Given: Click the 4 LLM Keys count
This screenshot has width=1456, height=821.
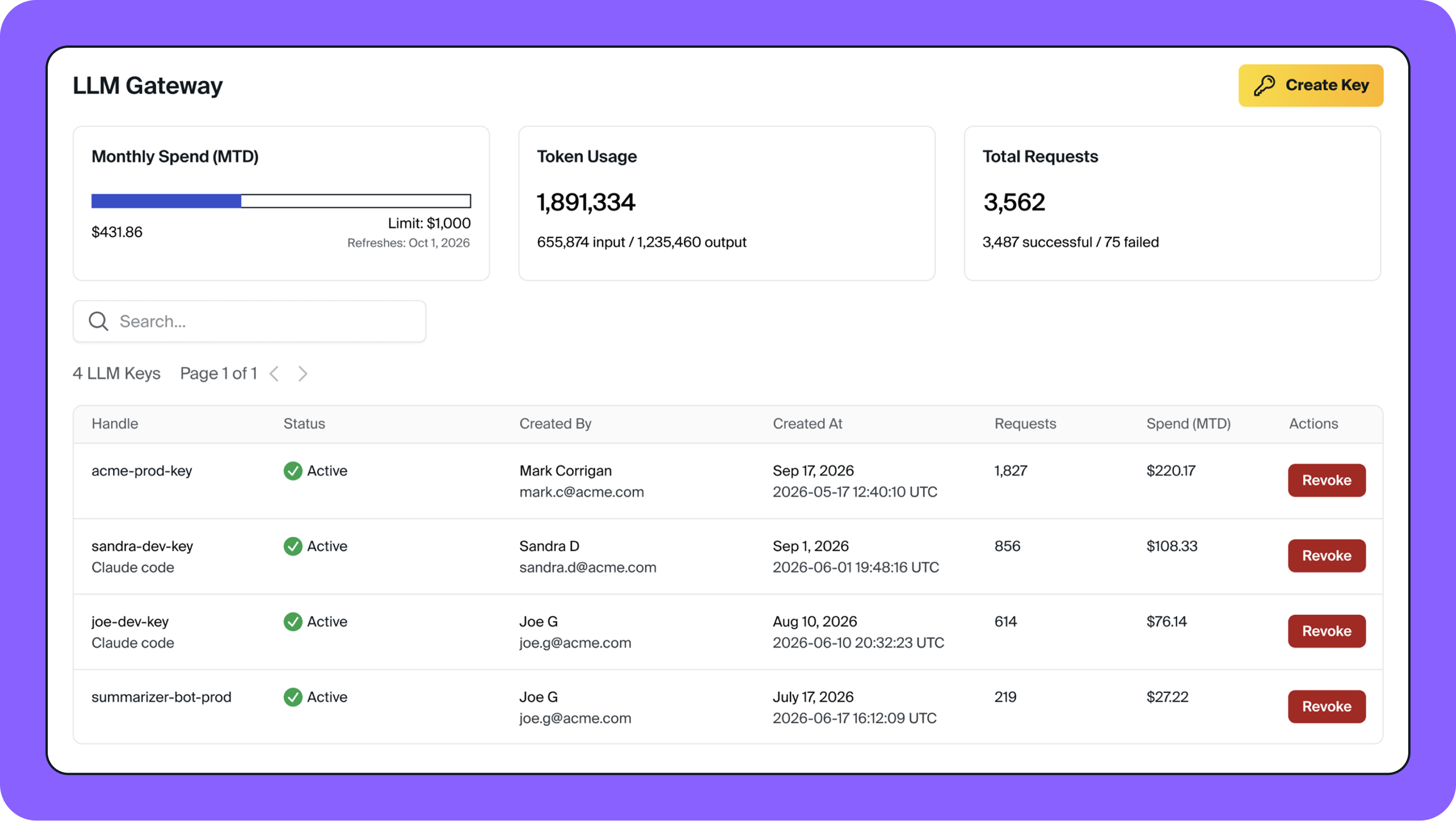Looking at the screenshot, I should [x=117, y=374].
